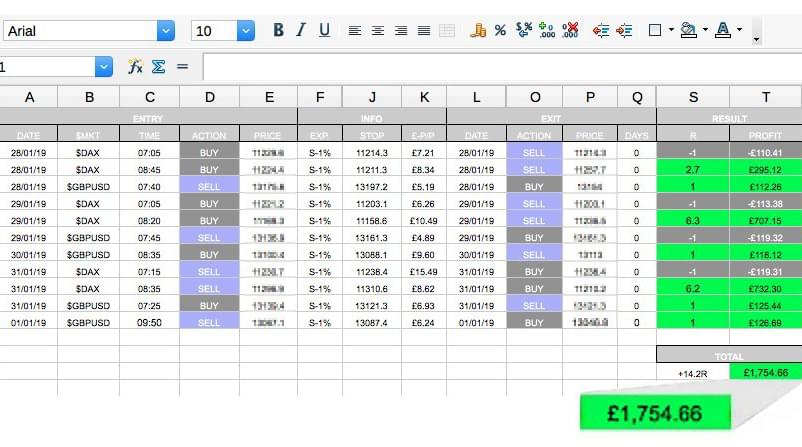
Task: Toggle bold formatting
Action: (x=279, y=31)
